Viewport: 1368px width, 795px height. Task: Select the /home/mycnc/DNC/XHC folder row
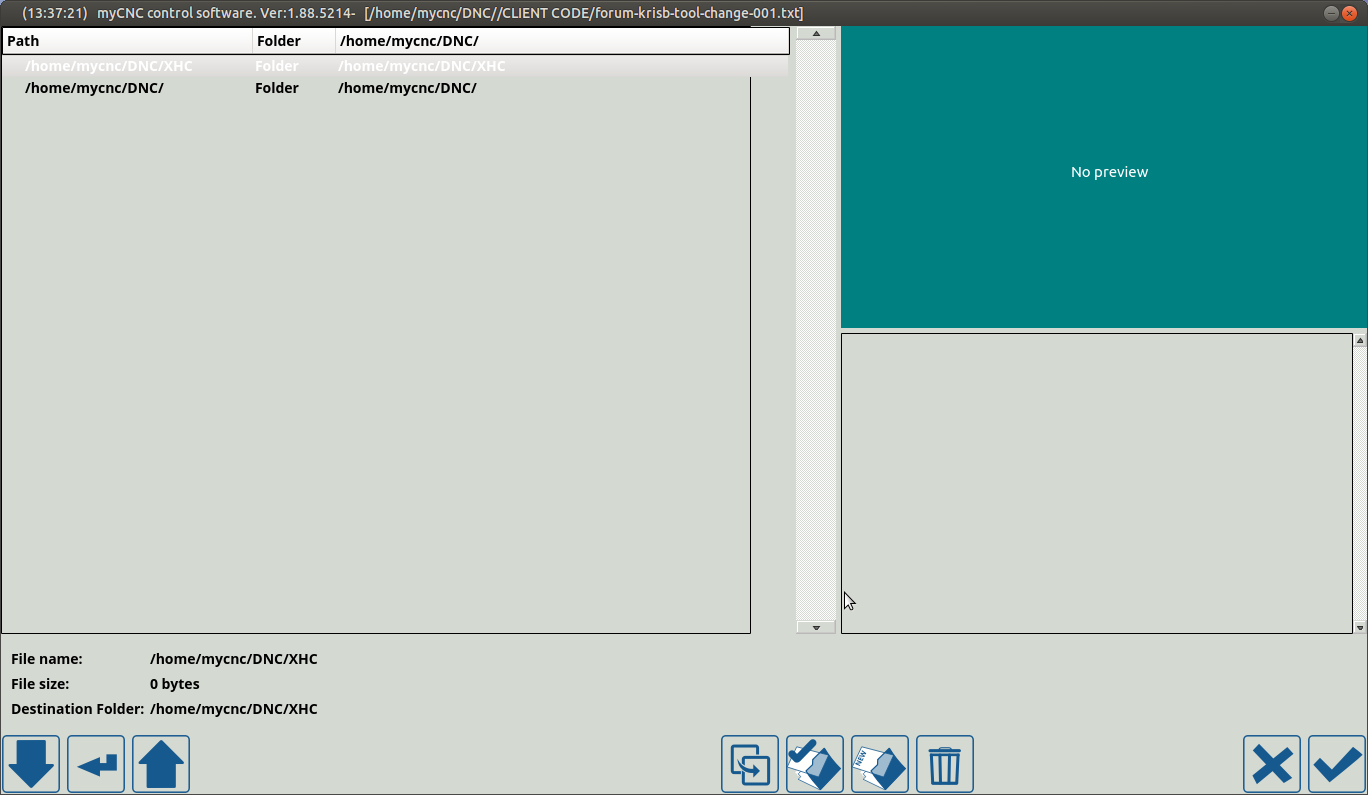point(108,66)
